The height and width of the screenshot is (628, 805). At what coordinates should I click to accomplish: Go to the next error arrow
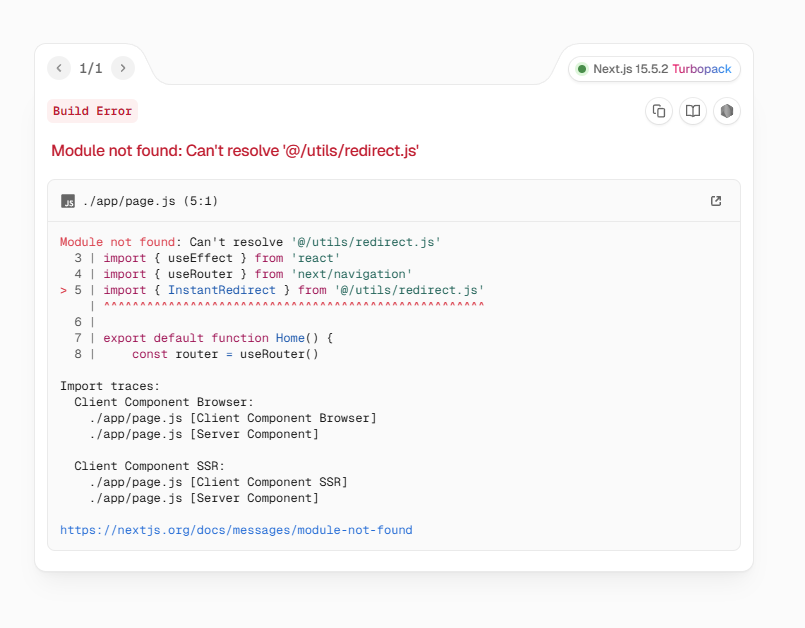[123, 68]
